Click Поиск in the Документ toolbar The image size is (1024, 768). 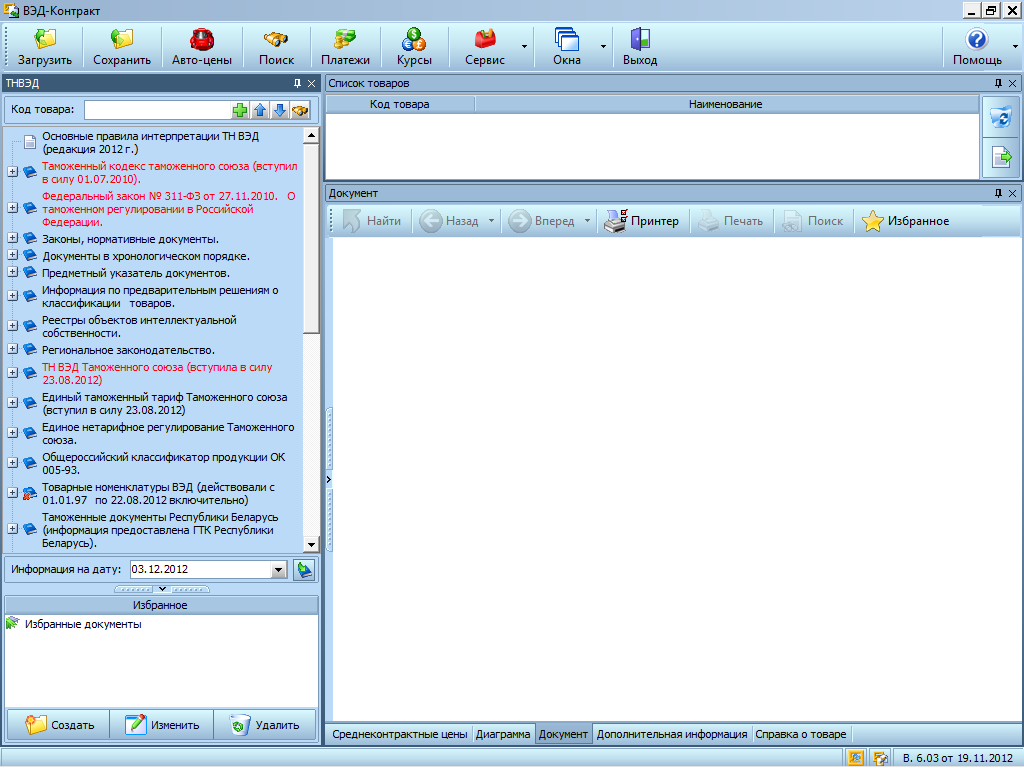click(813, 221)
